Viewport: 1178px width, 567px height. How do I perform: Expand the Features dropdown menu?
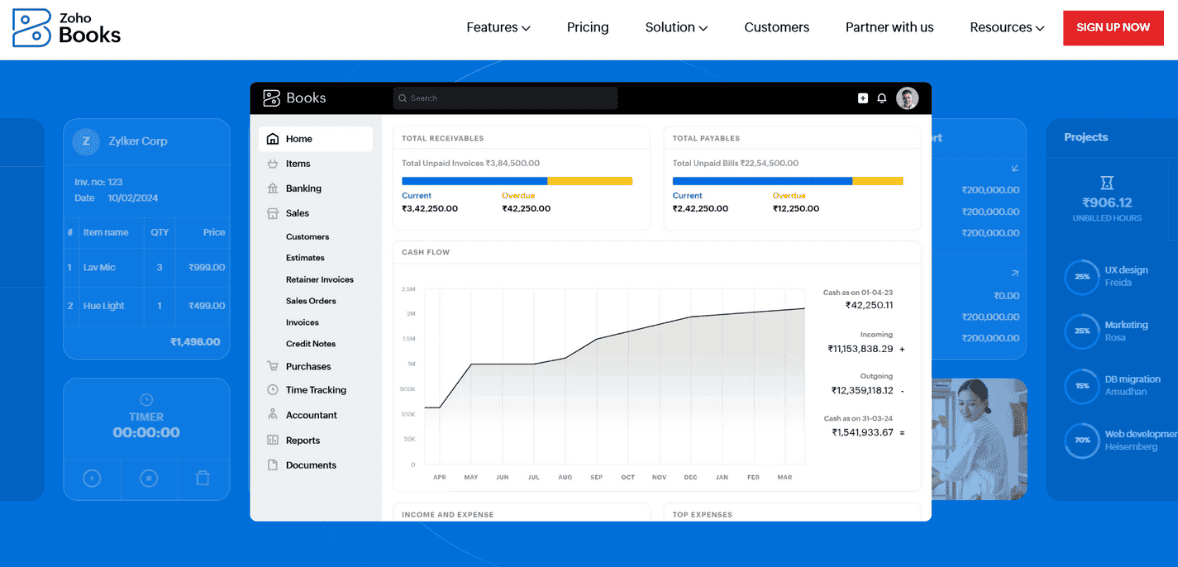point(498,28)
